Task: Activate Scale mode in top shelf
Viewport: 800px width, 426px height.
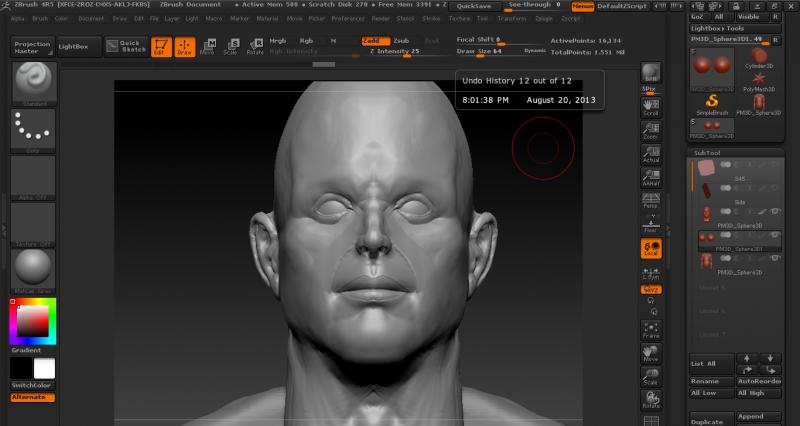Action: [231, 46]
